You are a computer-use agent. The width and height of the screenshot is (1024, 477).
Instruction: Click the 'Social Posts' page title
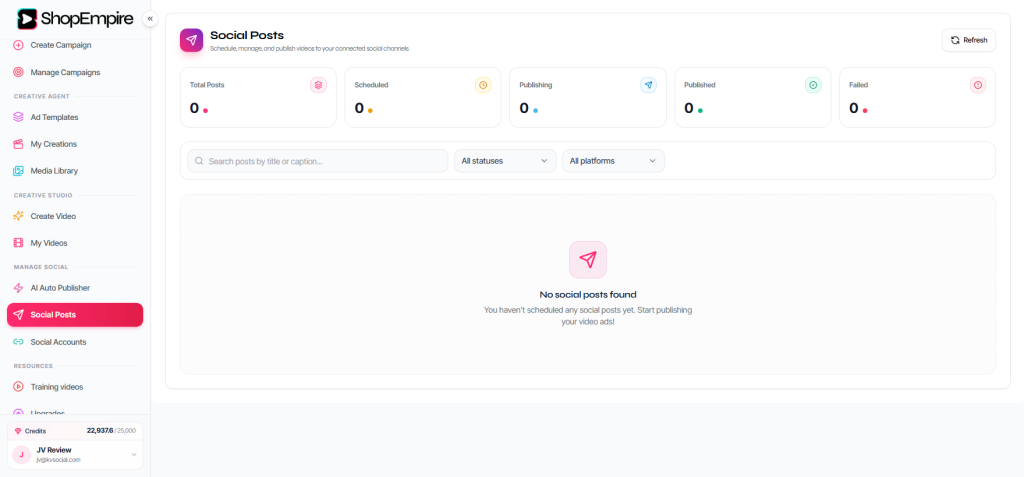tap(247, 35)
